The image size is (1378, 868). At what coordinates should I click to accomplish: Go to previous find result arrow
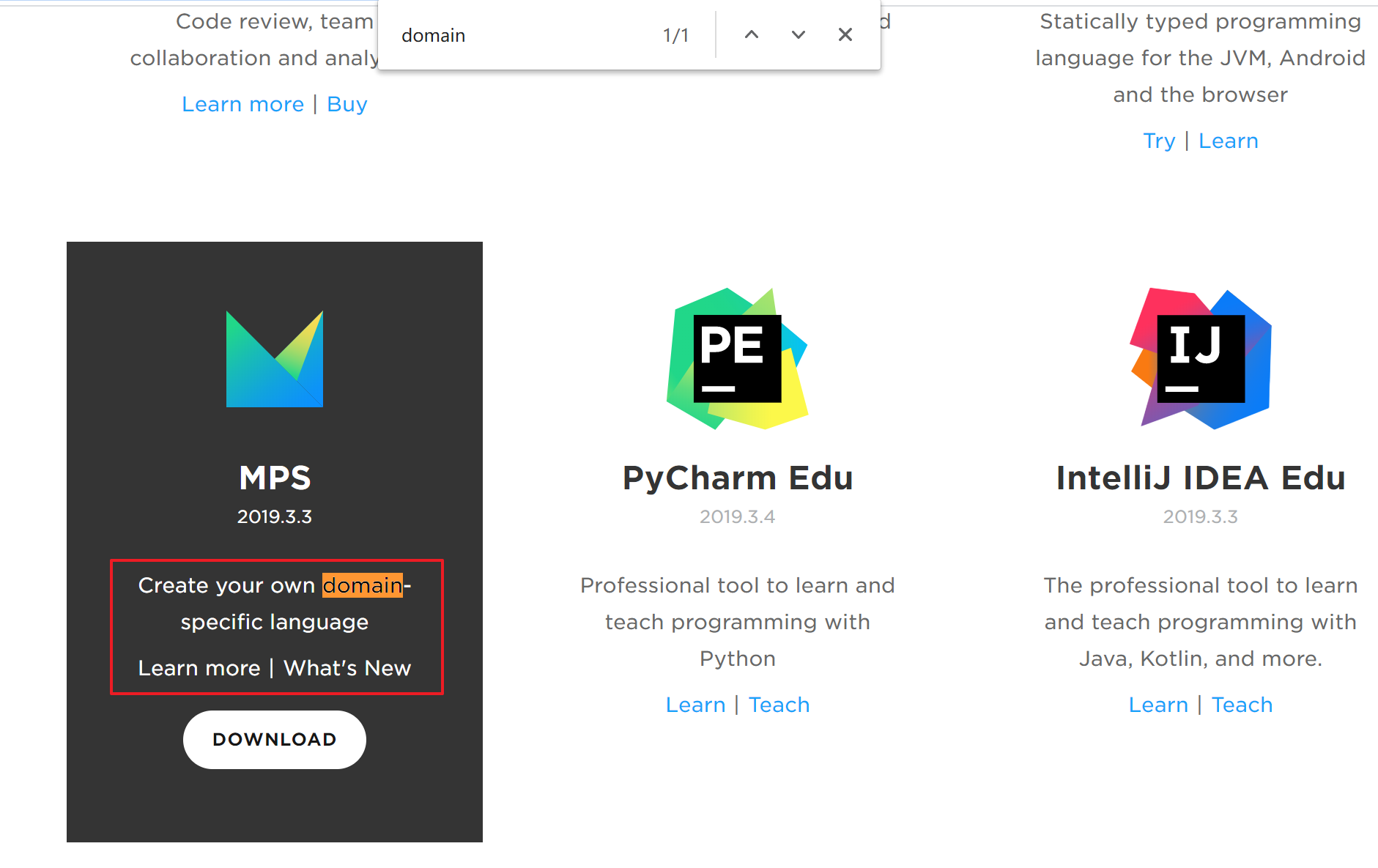[x=752, y=35]
